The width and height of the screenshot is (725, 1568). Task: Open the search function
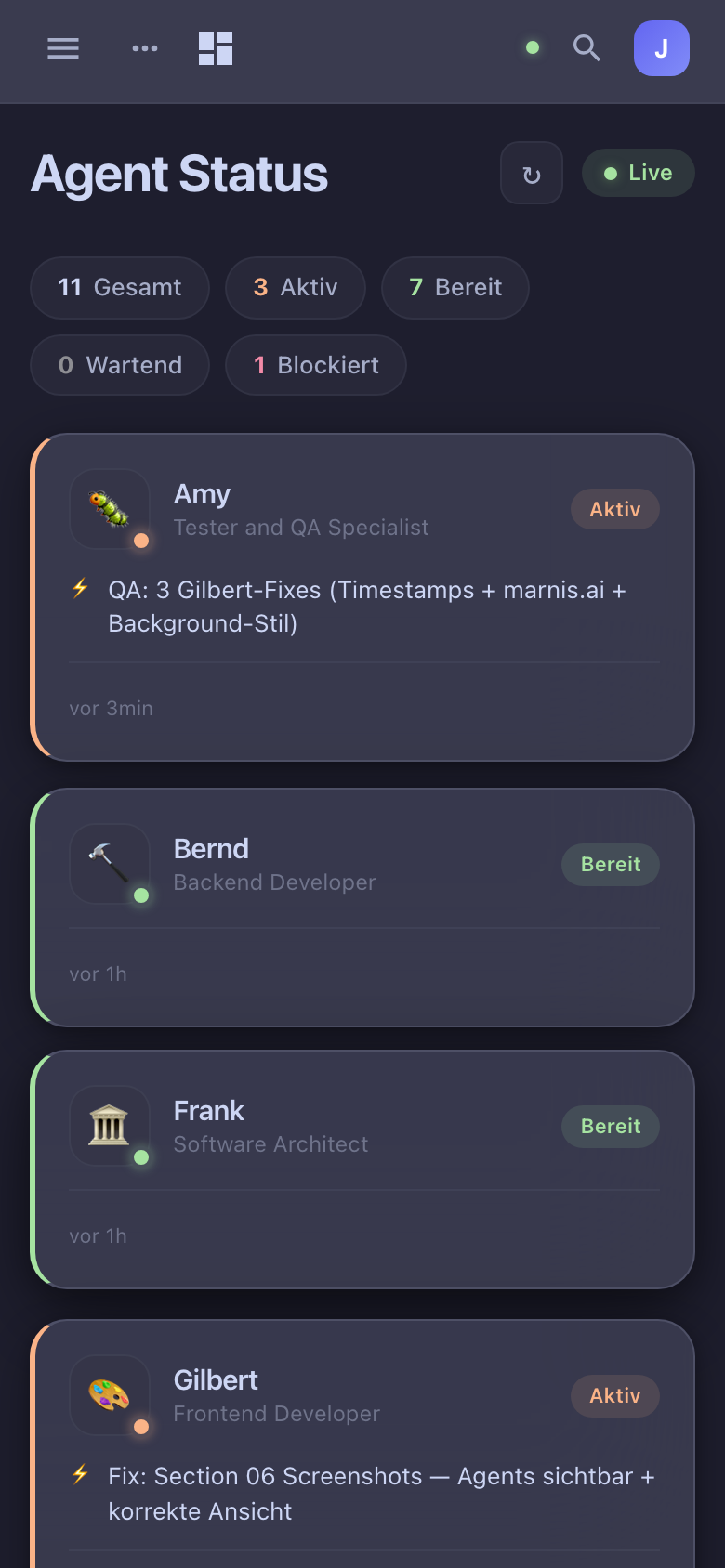coord(587,48)
